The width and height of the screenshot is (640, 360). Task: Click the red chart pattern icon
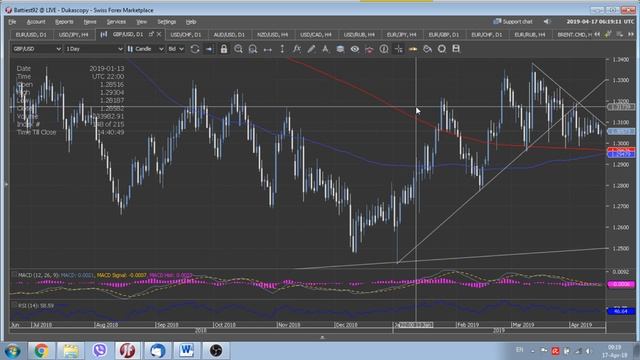coord(369,49)
